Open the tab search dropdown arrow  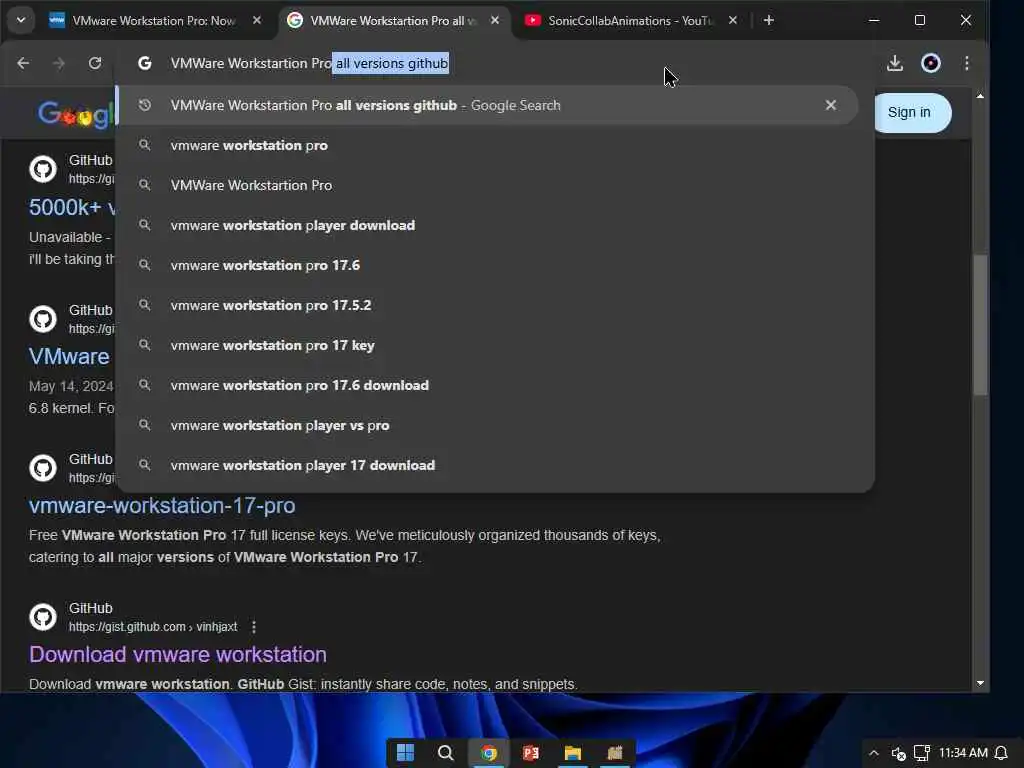pyautogui.click(x=21, y=20)
